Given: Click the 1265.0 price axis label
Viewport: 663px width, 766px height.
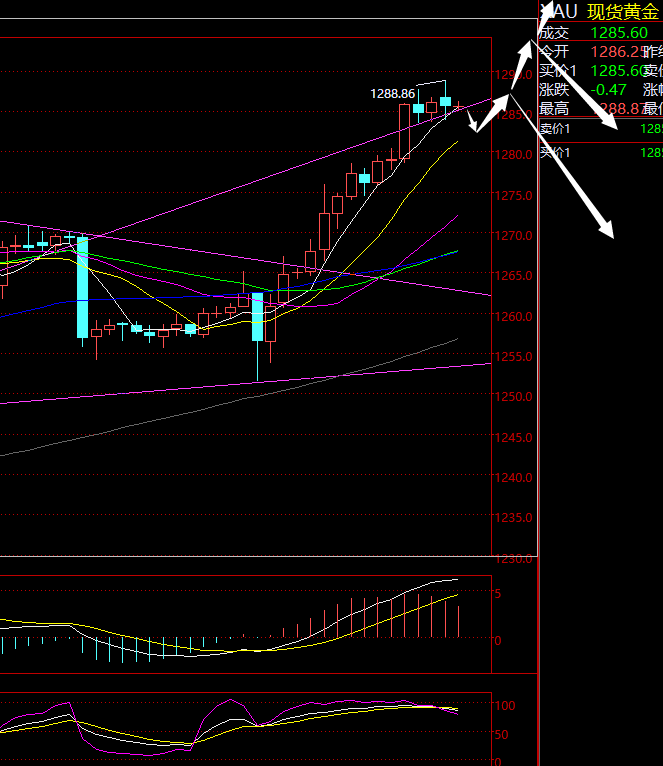Looking at the screenshot, I should point(513,276).
